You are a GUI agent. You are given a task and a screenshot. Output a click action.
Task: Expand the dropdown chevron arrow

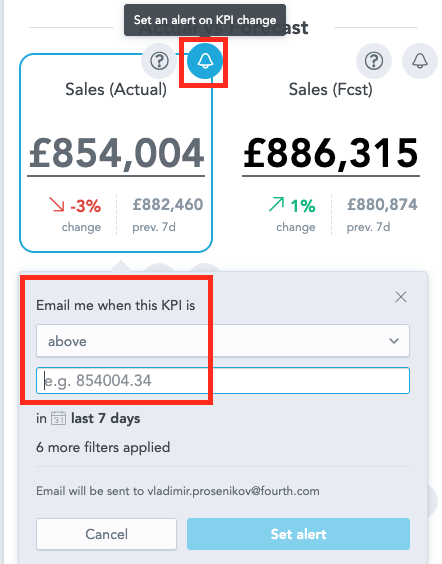pos(394,341)
